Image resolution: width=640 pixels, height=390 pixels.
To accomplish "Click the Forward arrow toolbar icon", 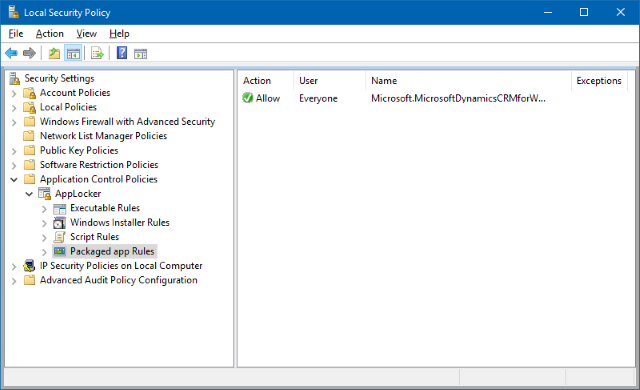I will click(29, 53).
